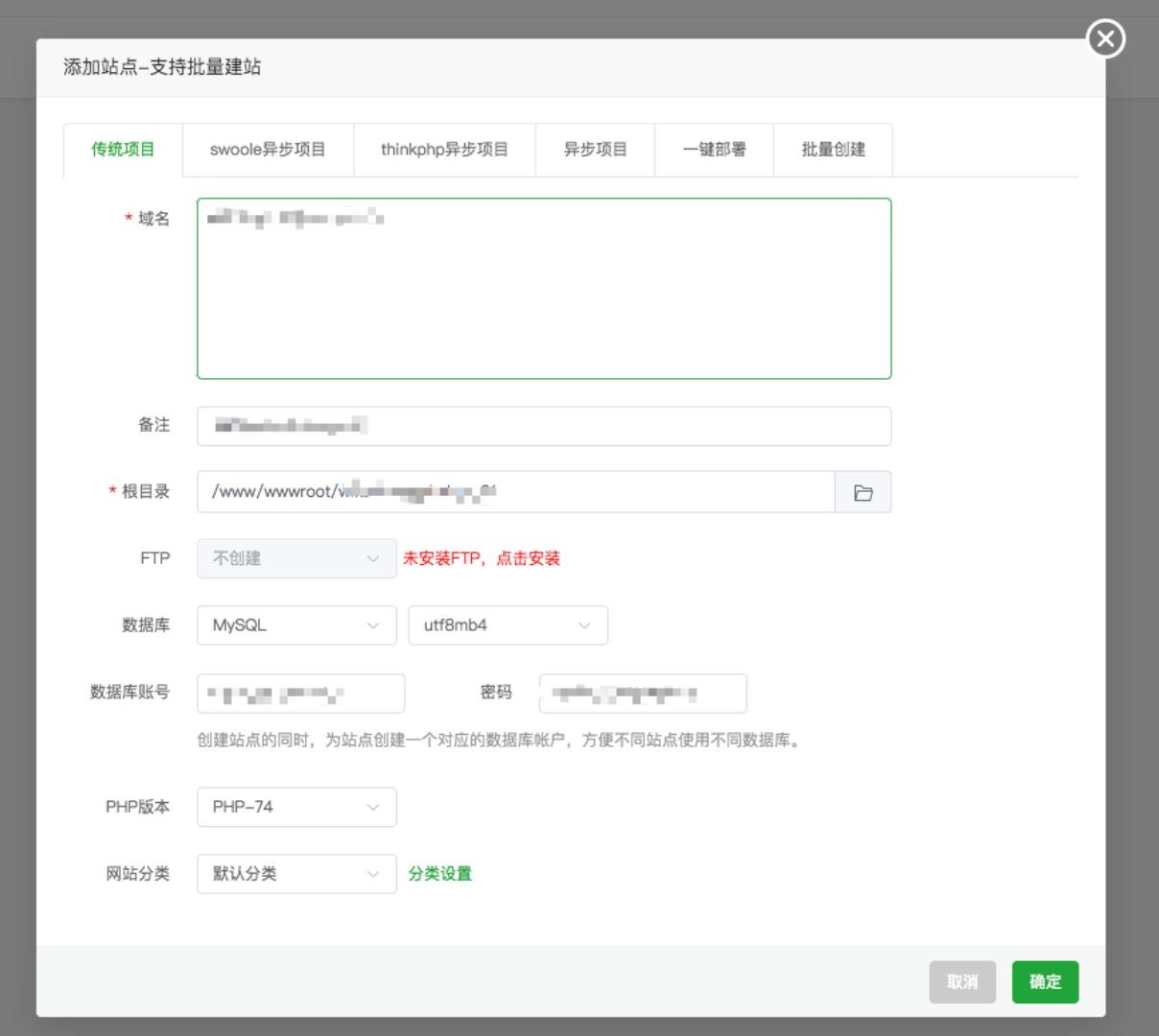Screen dimensions: 1159x1036
Task: Go to the 一键部署 tab
Action: point(714,150)
